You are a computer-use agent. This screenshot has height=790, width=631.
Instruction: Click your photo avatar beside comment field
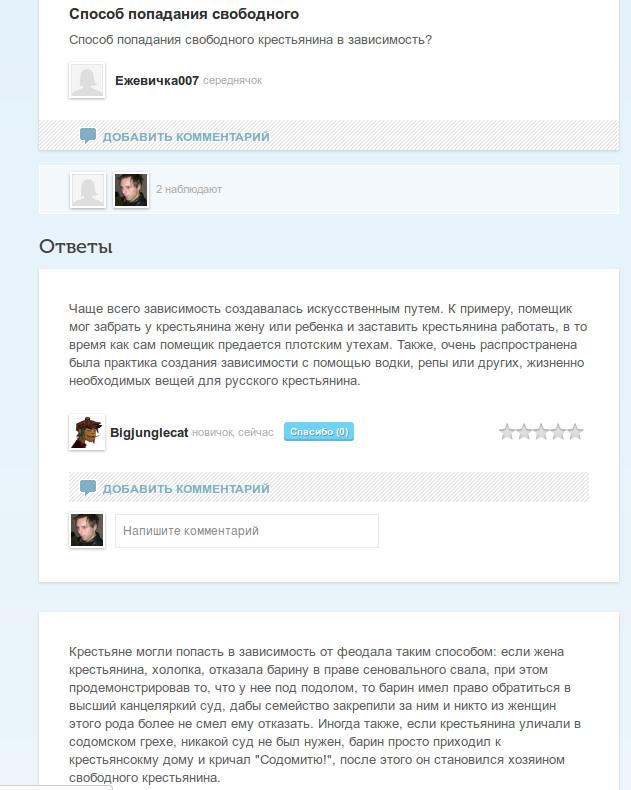(87, 530)
